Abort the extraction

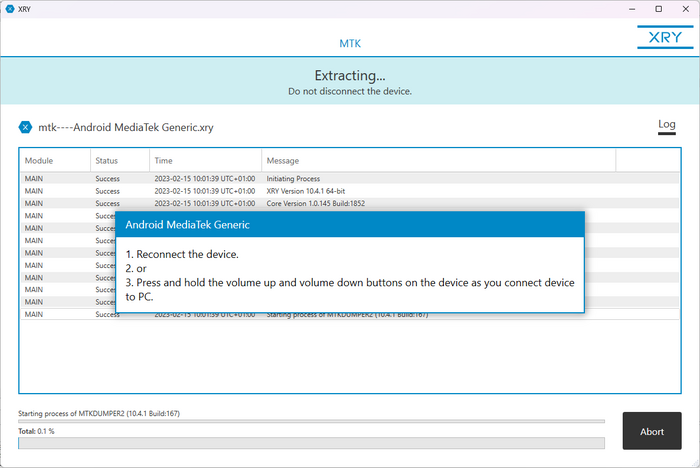652,431
